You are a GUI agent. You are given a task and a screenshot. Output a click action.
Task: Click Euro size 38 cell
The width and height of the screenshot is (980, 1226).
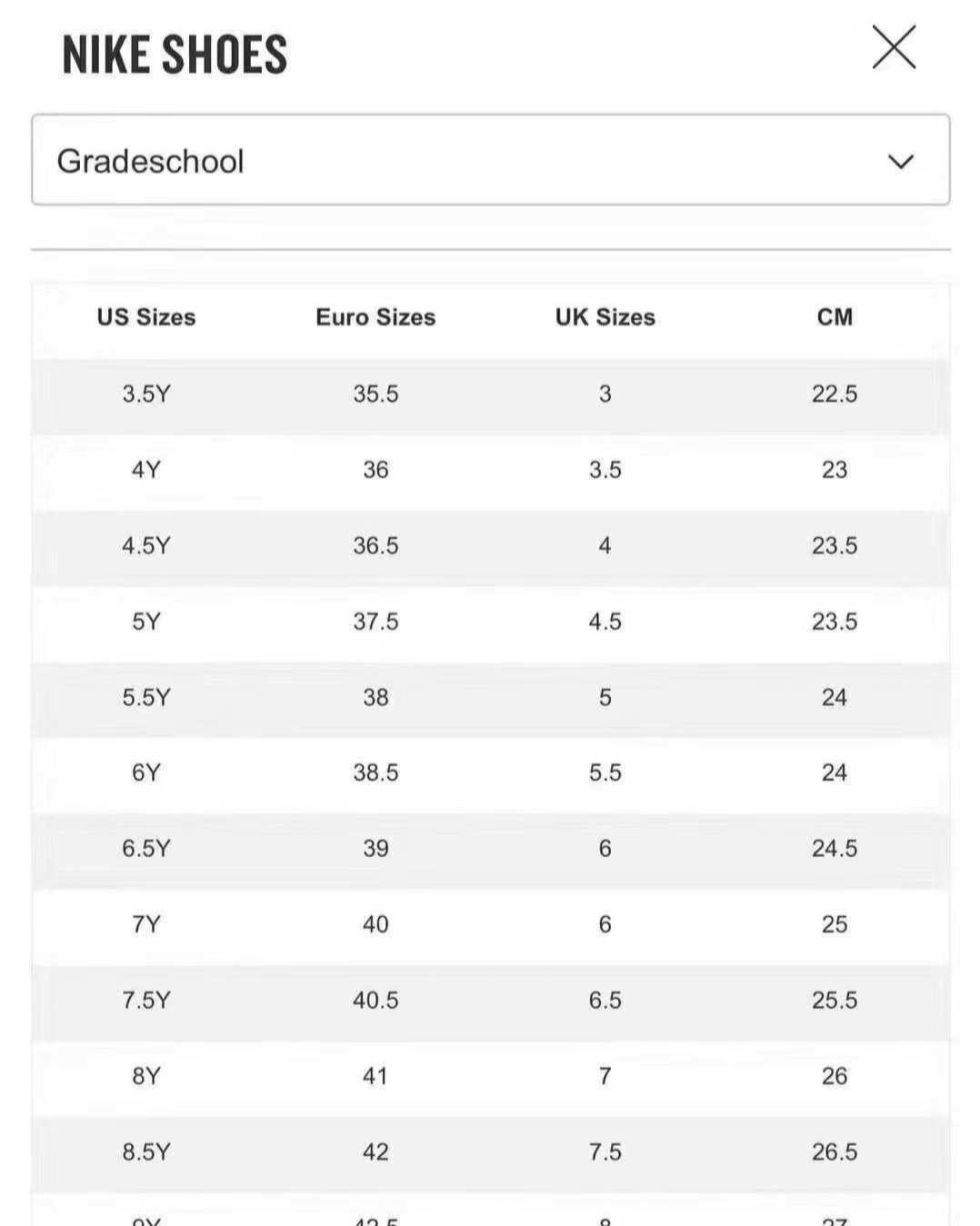click(x=375, y=697)
